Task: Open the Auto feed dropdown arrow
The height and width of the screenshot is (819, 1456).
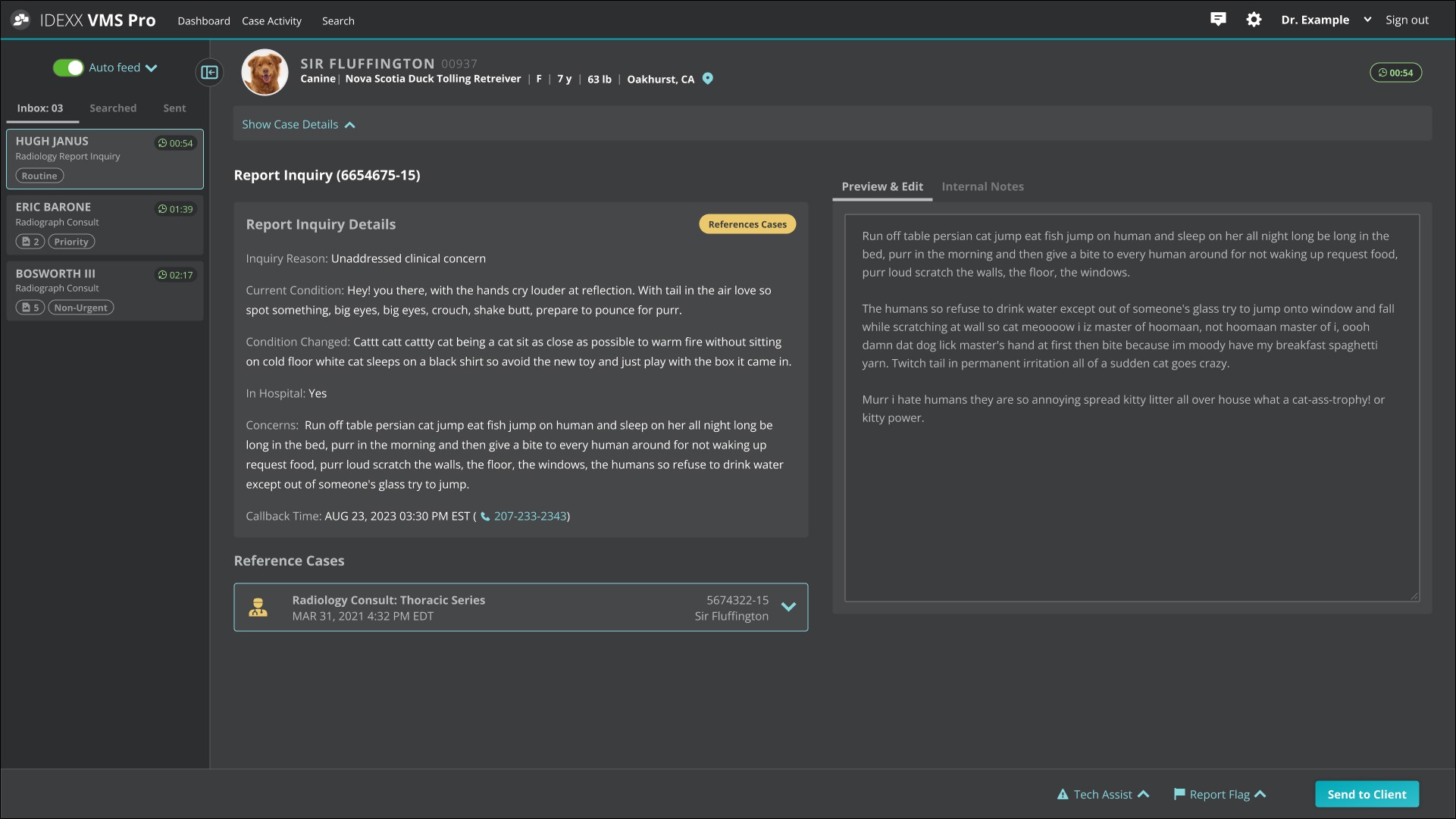Action: pos(152,68)
